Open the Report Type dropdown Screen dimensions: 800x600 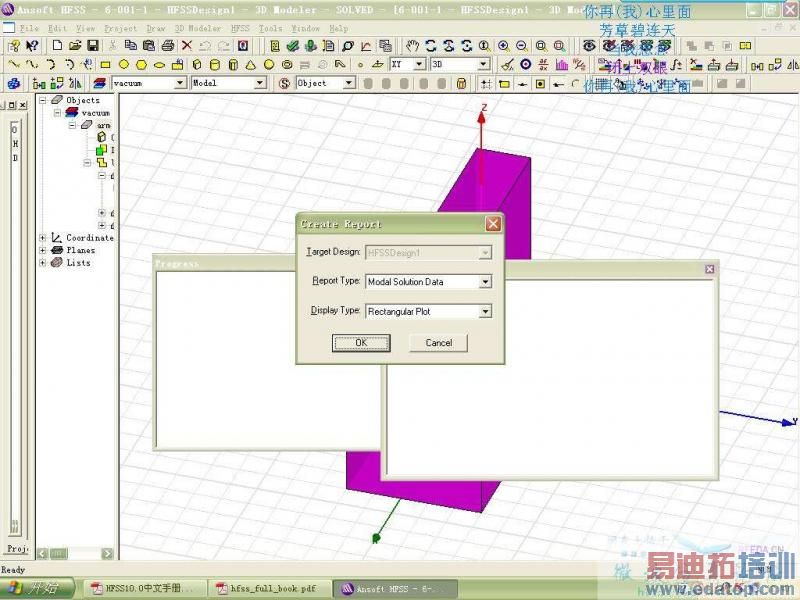485,282
